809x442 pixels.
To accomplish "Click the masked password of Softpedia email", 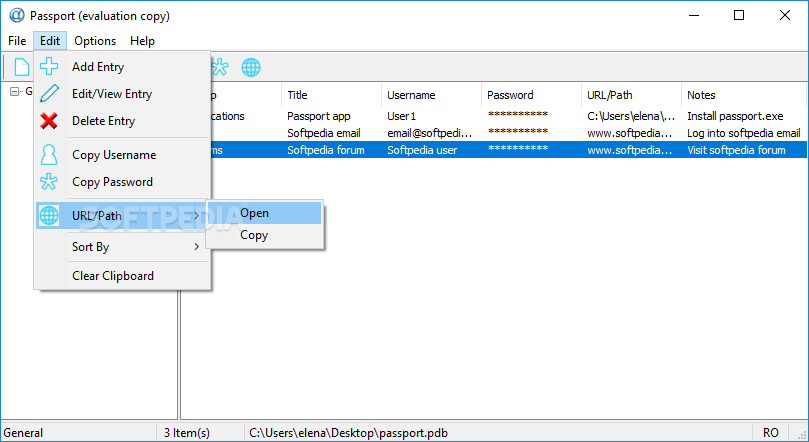I will pos(517,133).
